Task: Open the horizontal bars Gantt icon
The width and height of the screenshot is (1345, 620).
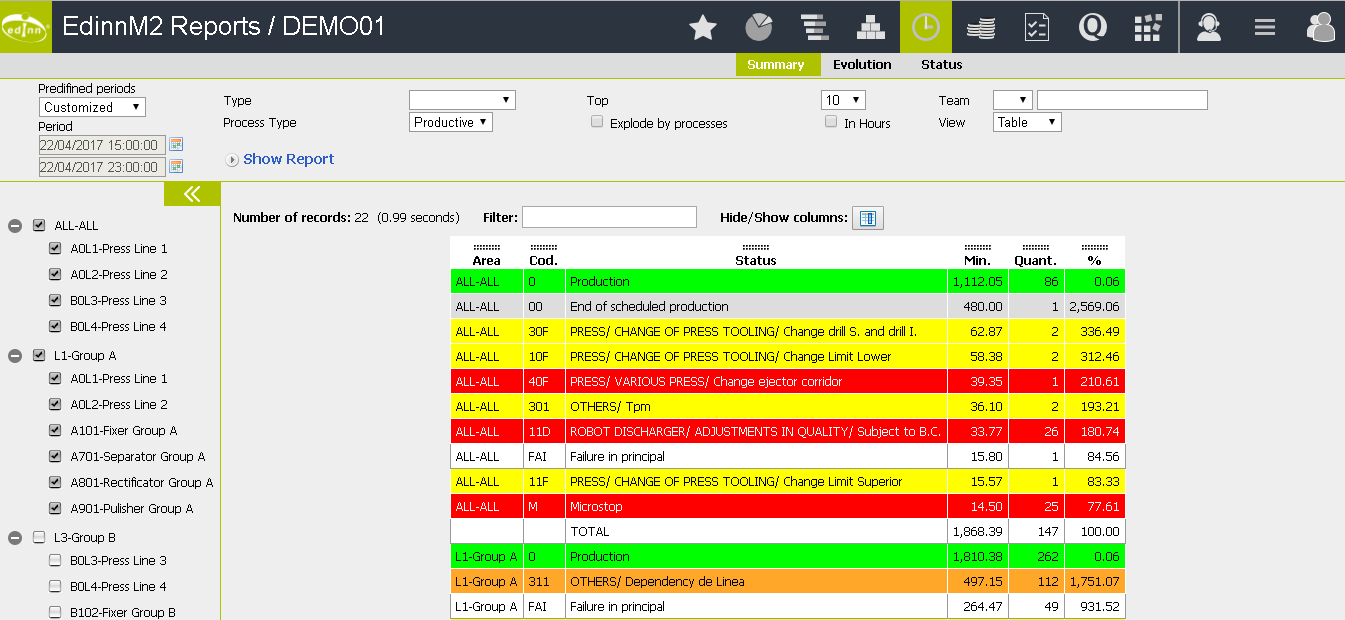Action: click(x=815, y=27)
